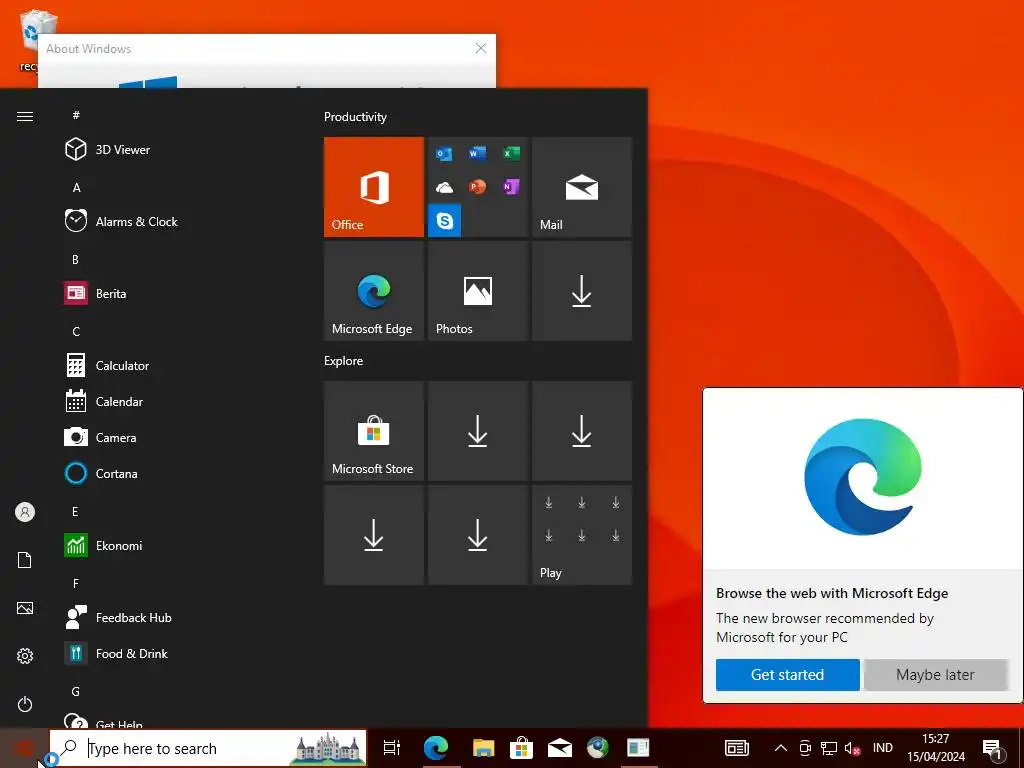Open the network icon in tray
The image size is (1024, 768).
[829, 748]
